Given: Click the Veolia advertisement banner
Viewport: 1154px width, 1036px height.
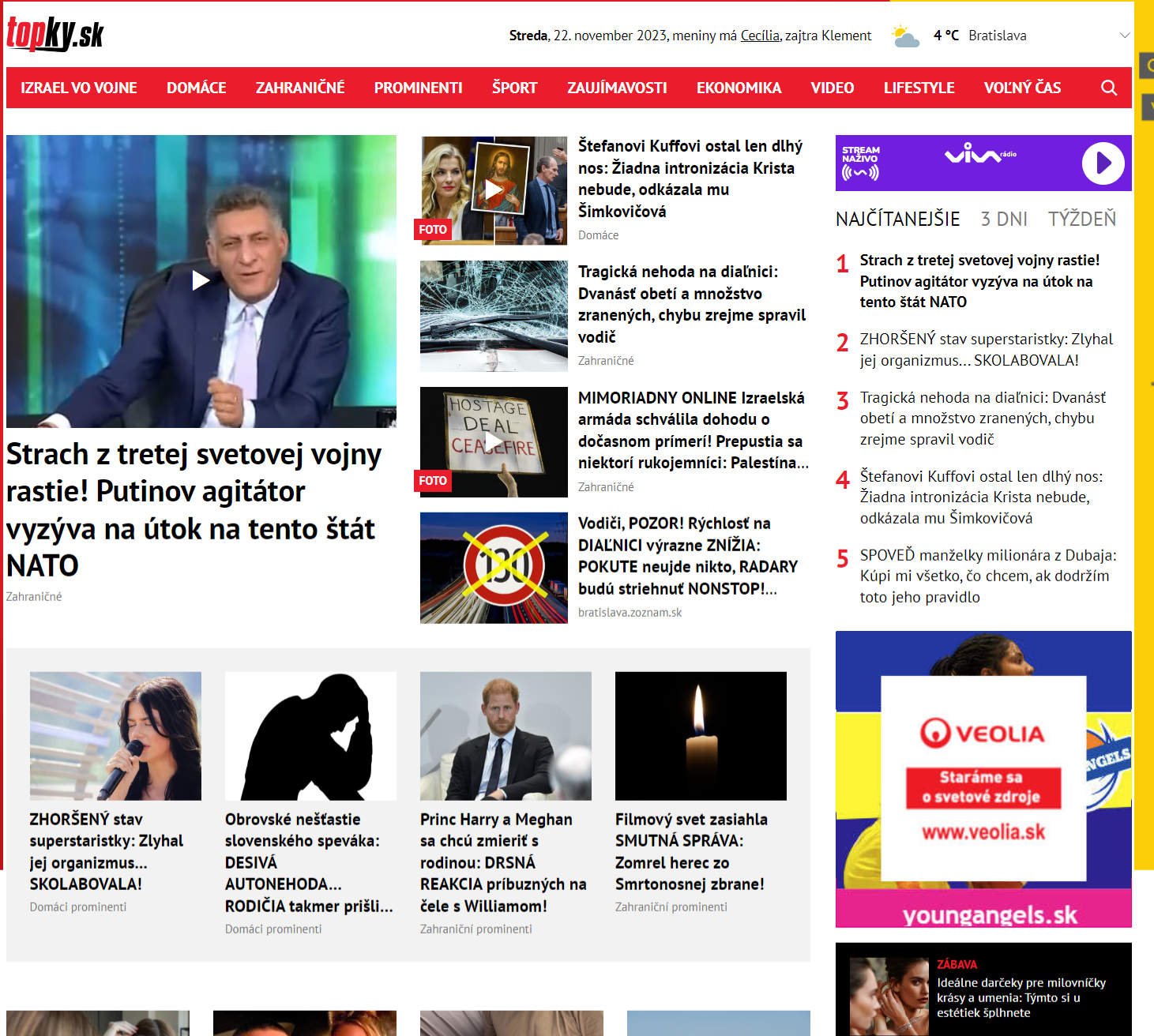Looking at the screenshot, I should (983, 778).
